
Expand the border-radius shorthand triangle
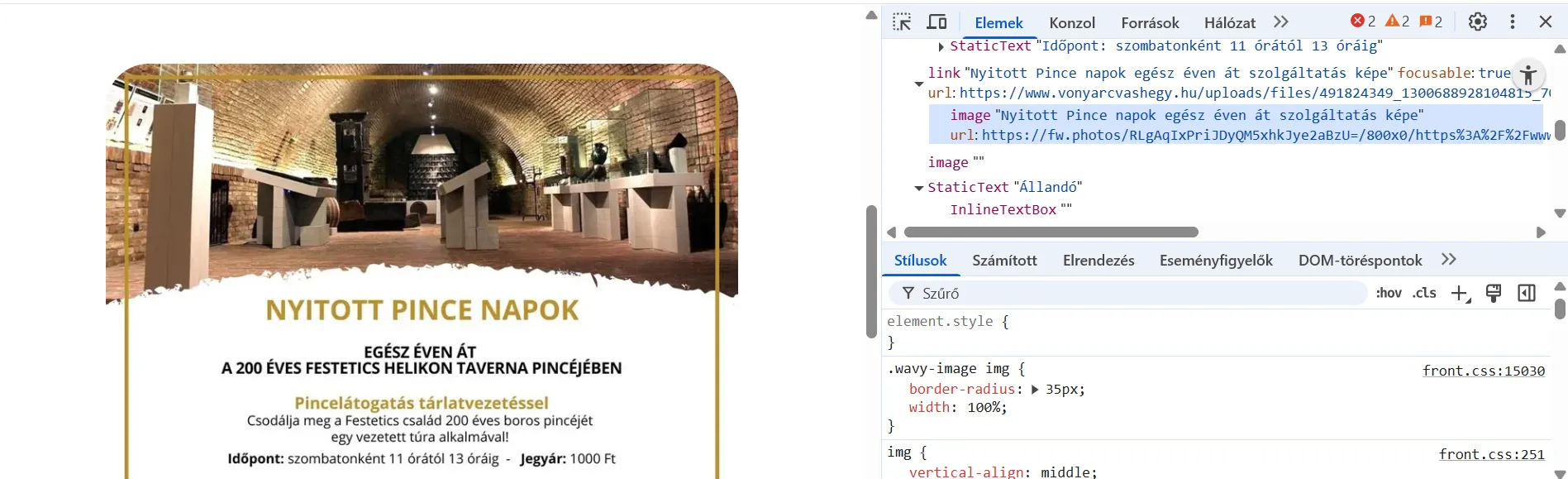click(x=1035, y=390)
